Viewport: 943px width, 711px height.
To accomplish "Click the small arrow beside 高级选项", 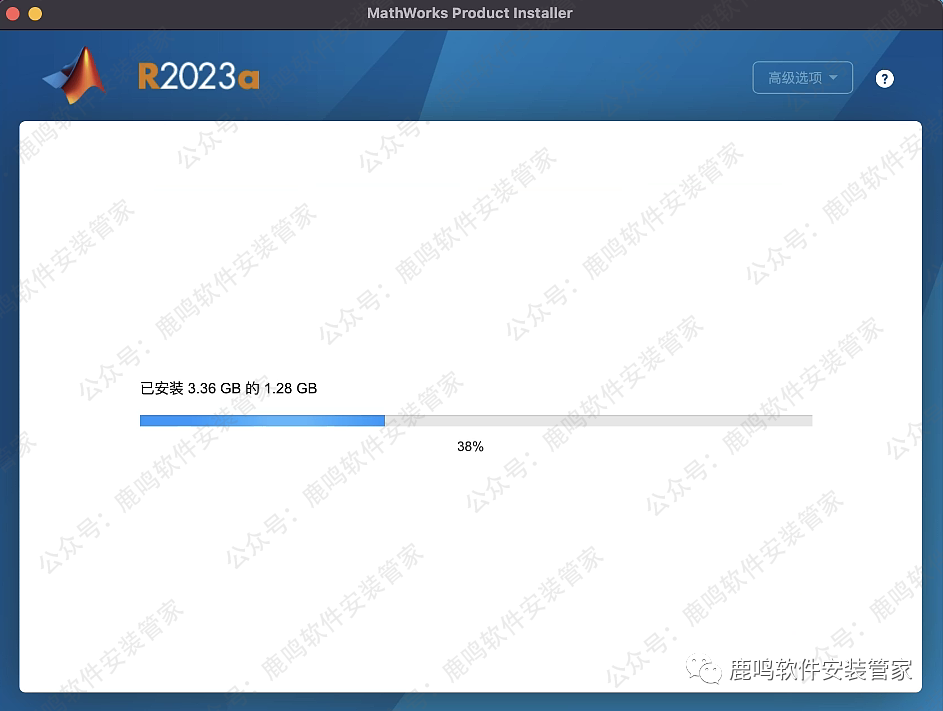I will [x=833, y=78].
